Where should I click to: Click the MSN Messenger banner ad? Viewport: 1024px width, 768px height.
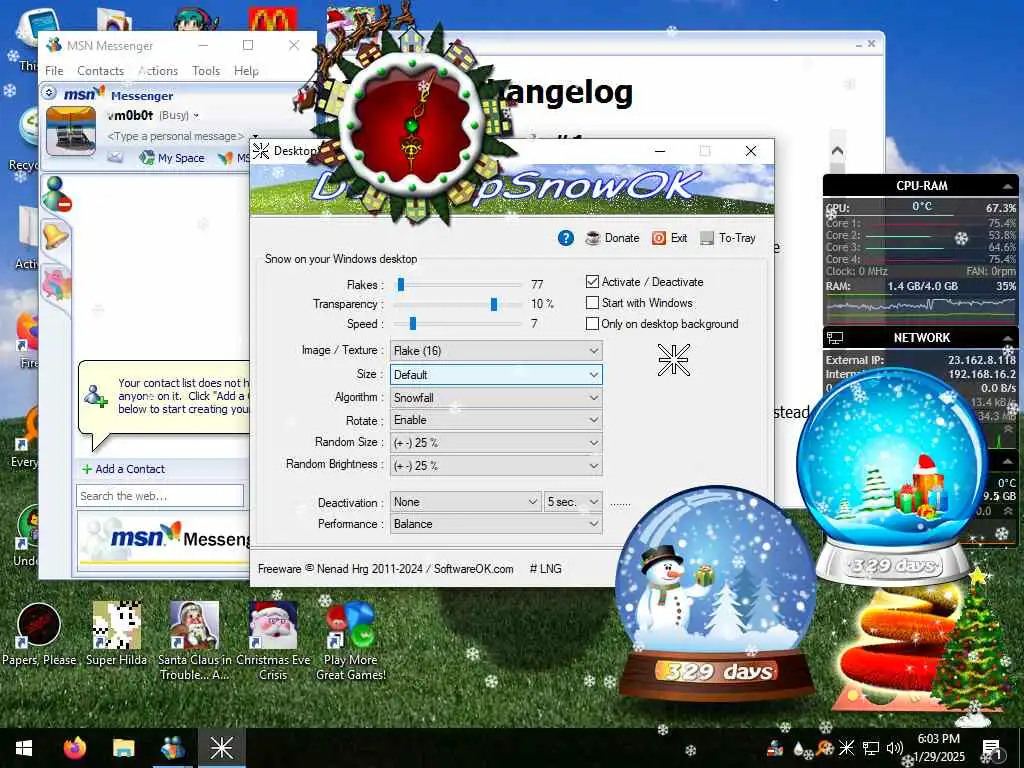coord(163,540)
